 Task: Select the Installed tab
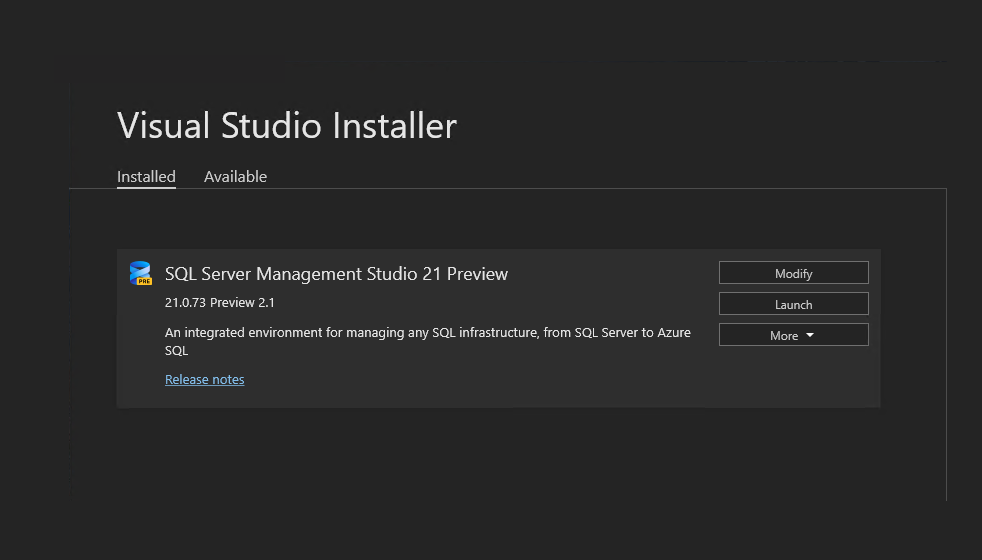click(146, 177)
